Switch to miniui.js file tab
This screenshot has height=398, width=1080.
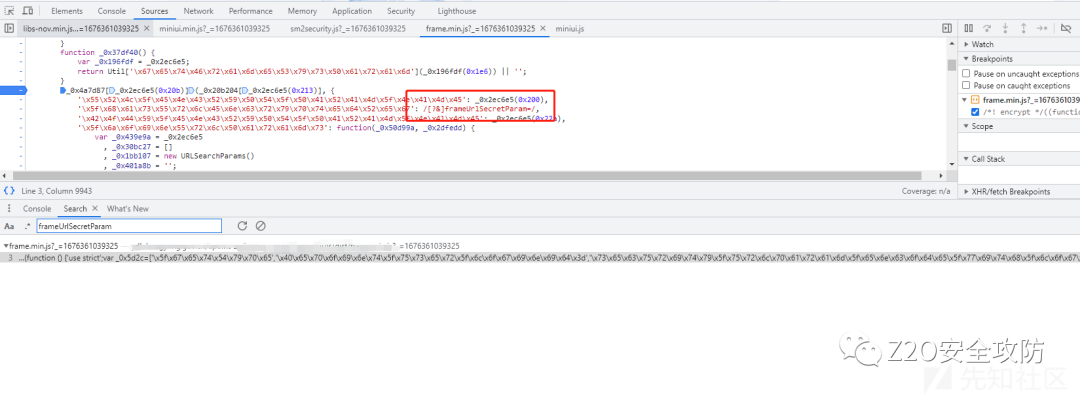coord(570,29)
